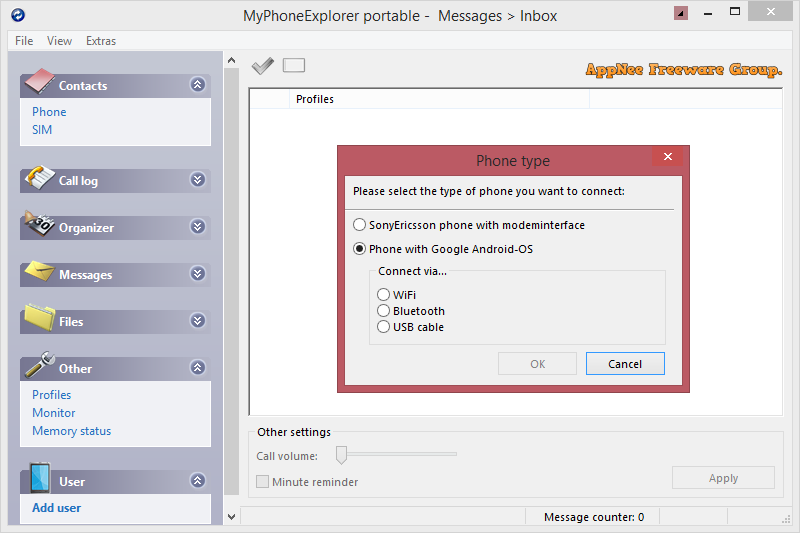Click the sidebar scrollbar down arrow
This screenshot has height=533, width=800.
tap(232, 517)
